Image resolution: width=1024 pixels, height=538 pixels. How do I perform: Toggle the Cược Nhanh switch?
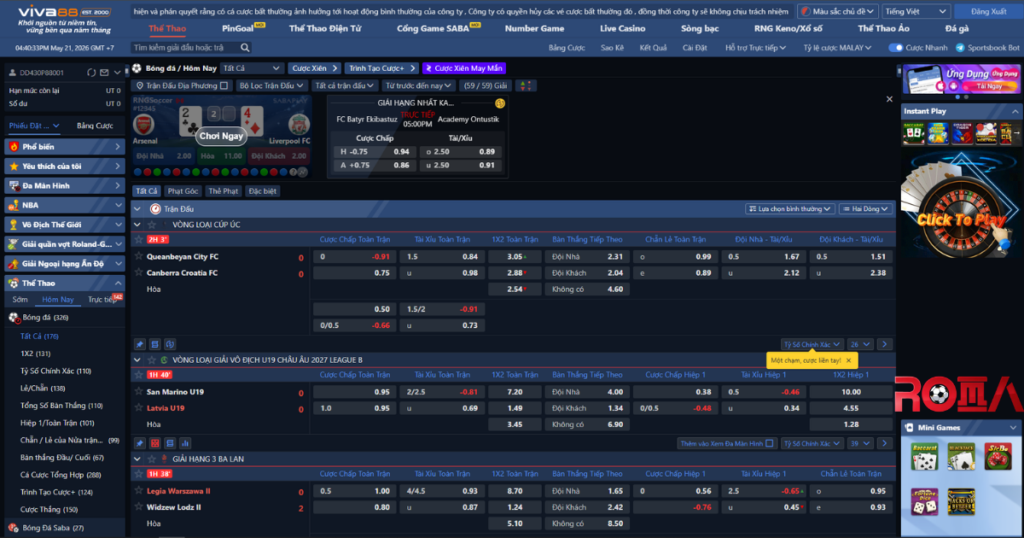(895, 48)
